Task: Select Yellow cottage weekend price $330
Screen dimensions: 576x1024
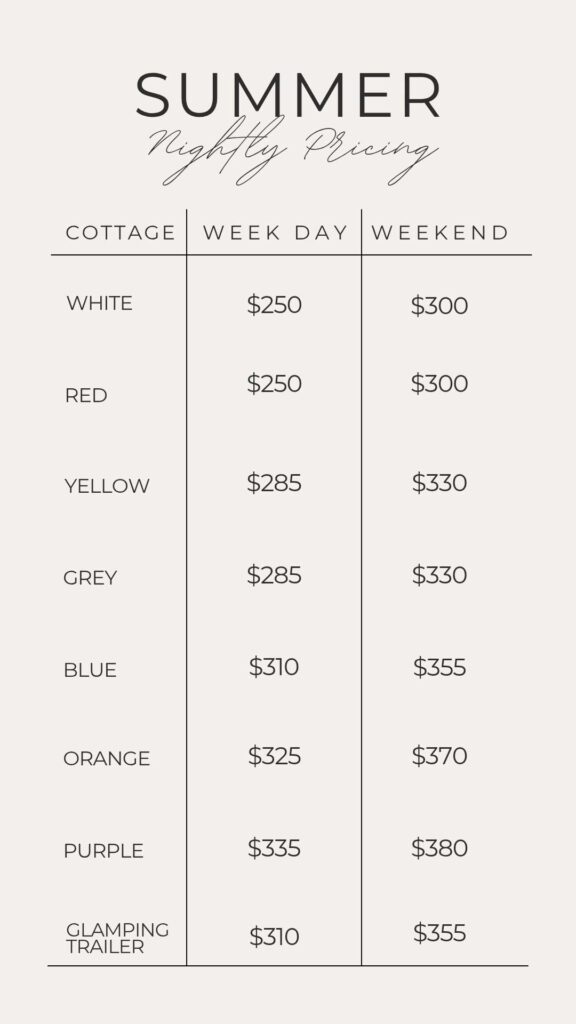Action: pos(440,483)
